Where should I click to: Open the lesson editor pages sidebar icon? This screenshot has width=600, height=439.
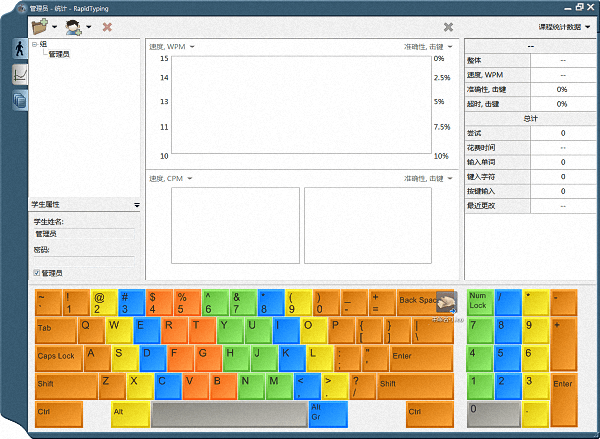coord(19,99)
